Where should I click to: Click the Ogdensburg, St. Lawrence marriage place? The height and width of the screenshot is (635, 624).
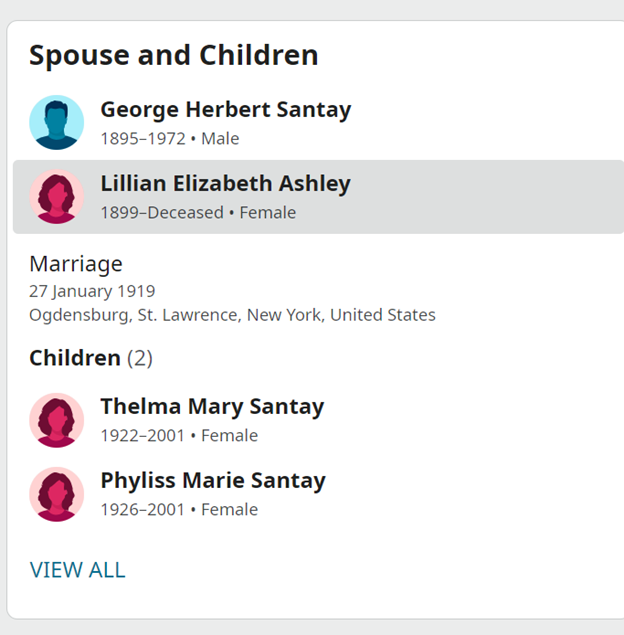(232, 315)
